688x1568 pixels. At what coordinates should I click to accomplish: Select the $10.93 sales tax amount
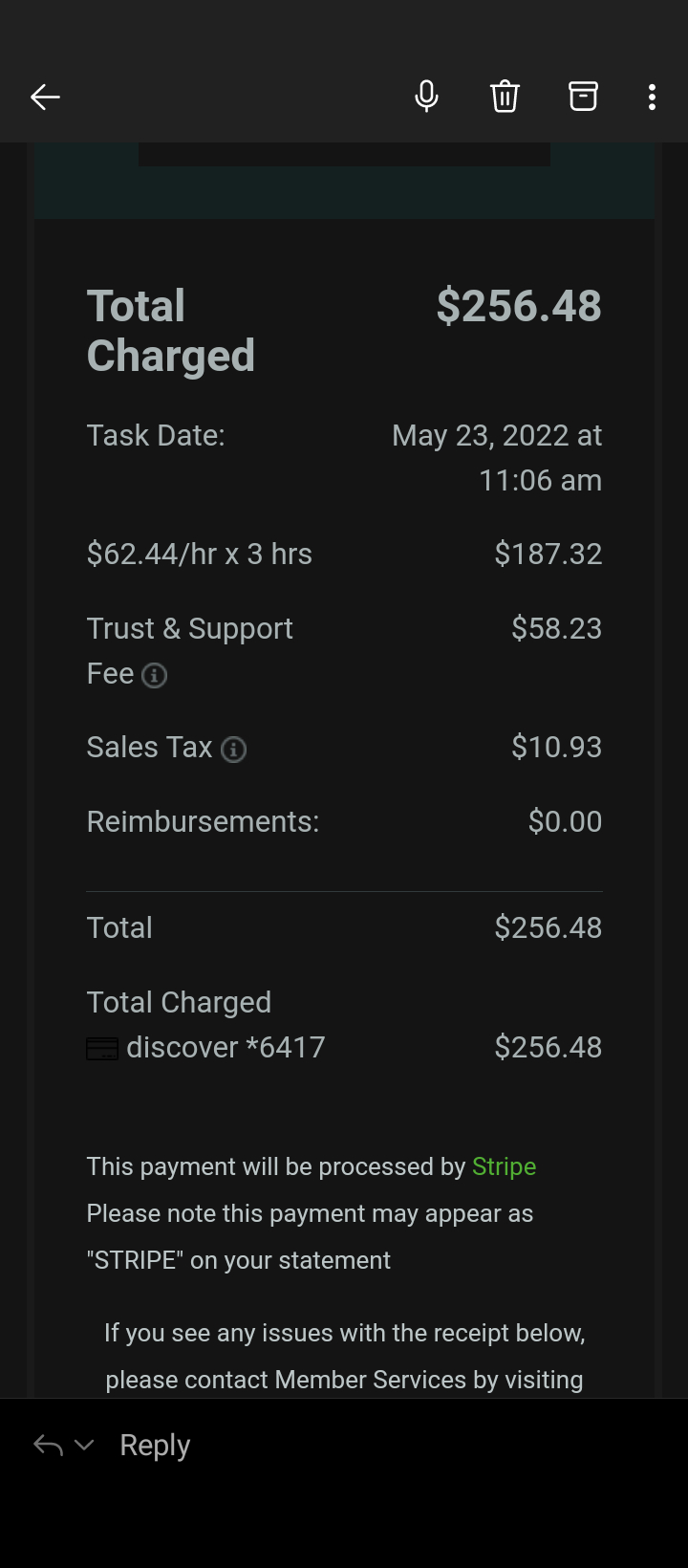pos(556,747)
